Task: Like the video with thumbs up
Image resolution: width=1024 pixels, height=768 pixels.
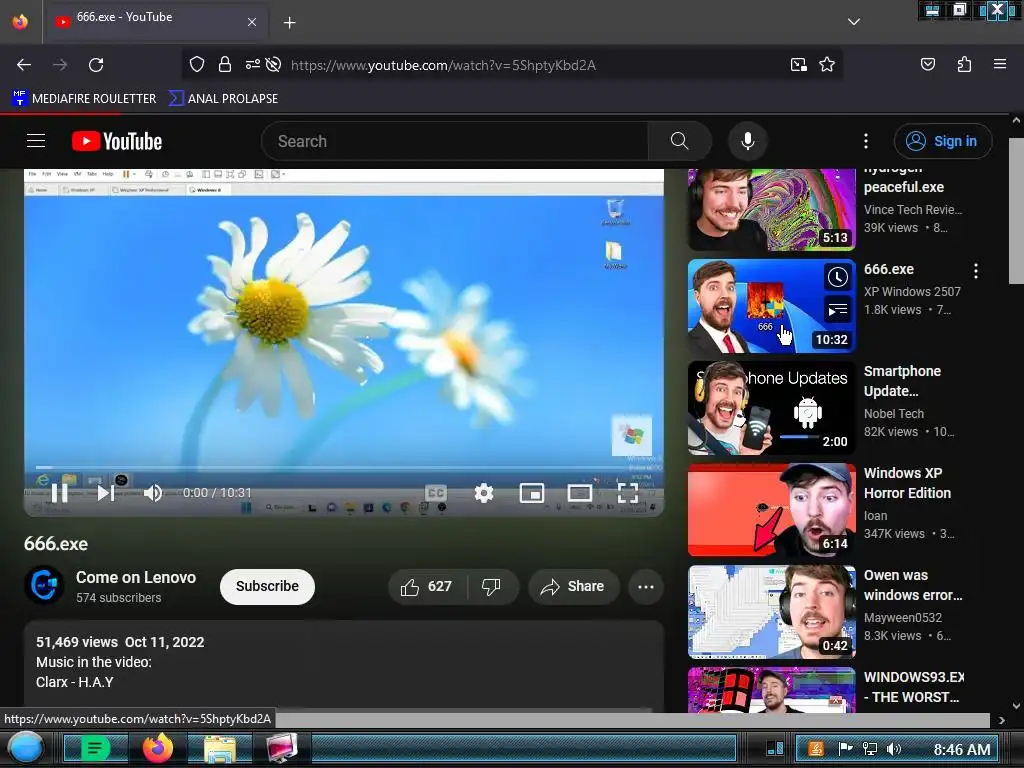Action: point(426,586)
